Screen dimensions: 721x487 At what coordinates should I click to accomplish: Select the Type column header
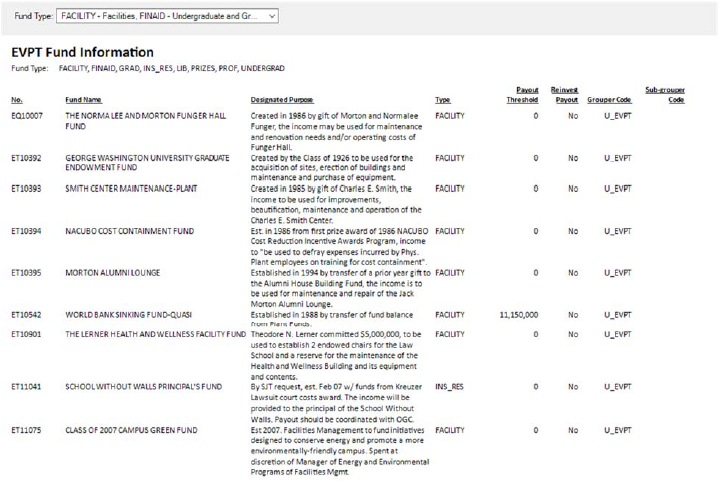(442, 100)
